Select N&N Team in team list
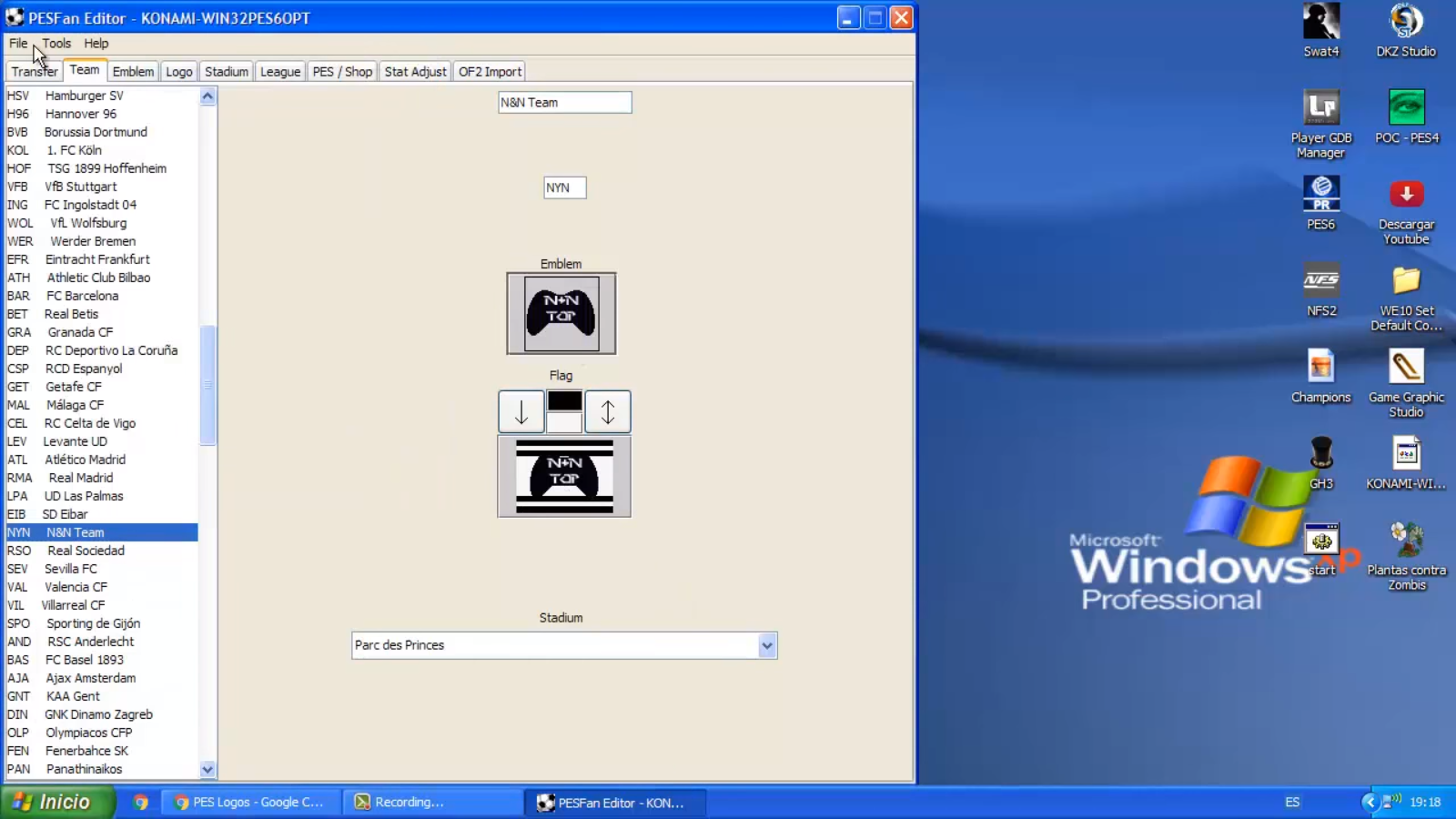Screen dimensions: 1456x819 coord(102,532)
